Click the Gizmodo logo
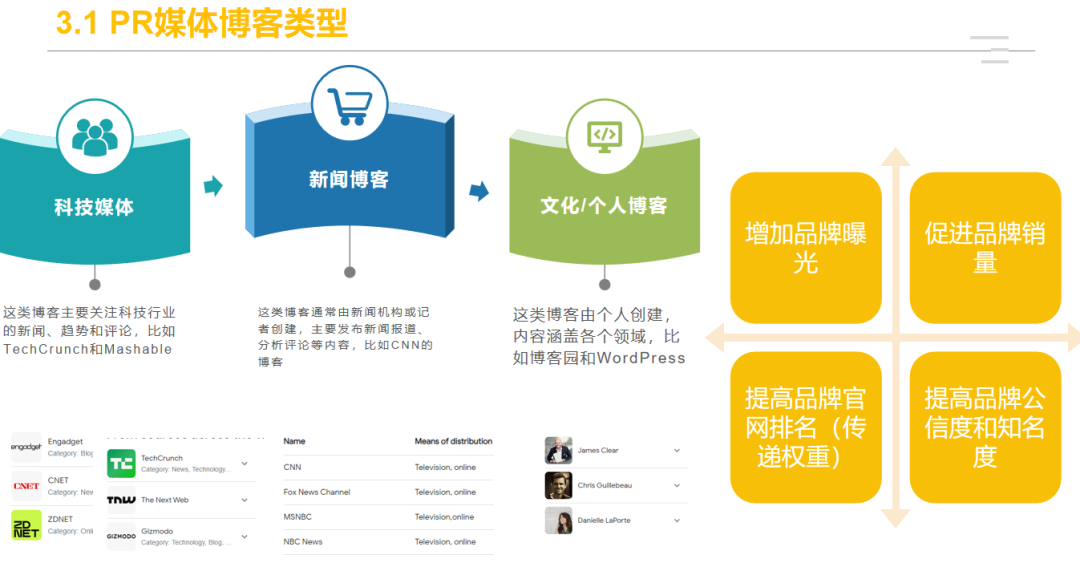This screenshot has width=1080, height=567. click(121, 536)
